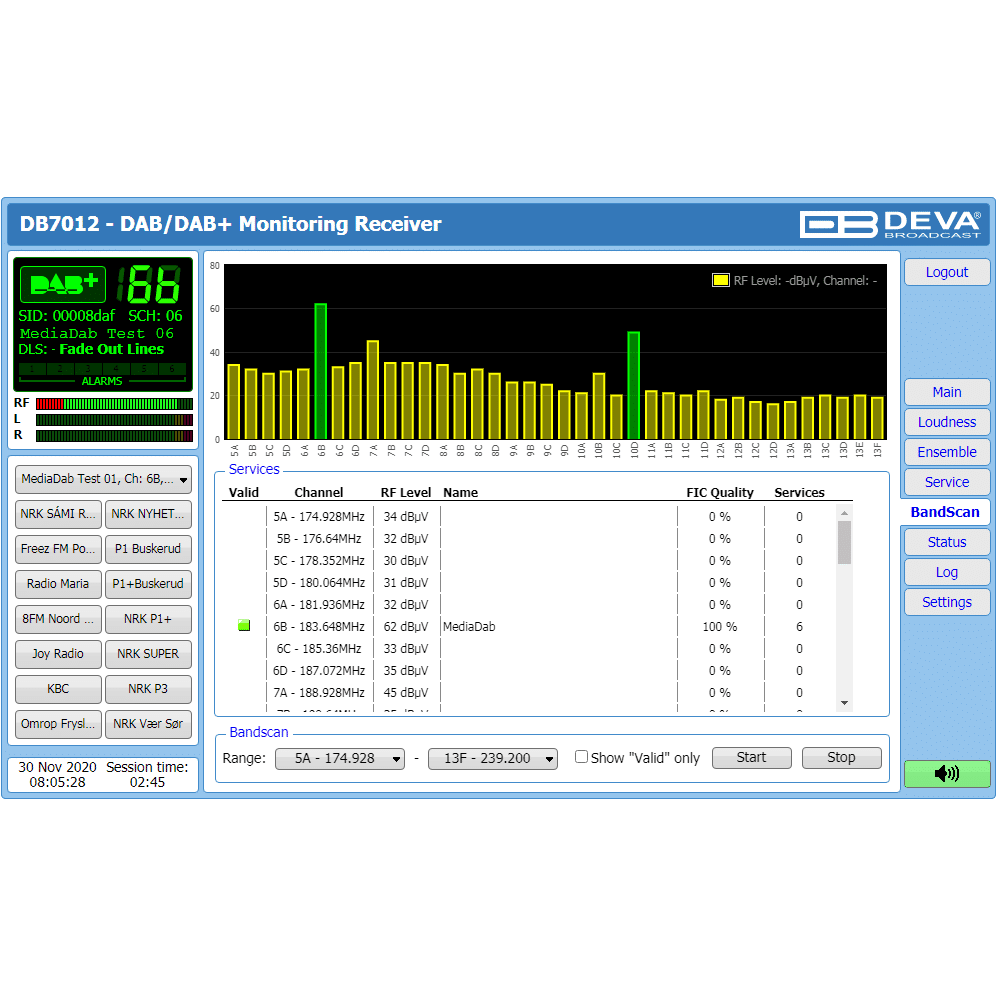Click the green speaker audio button
The width and height of the screenshot is (997, 997).
tap(946, 773)
